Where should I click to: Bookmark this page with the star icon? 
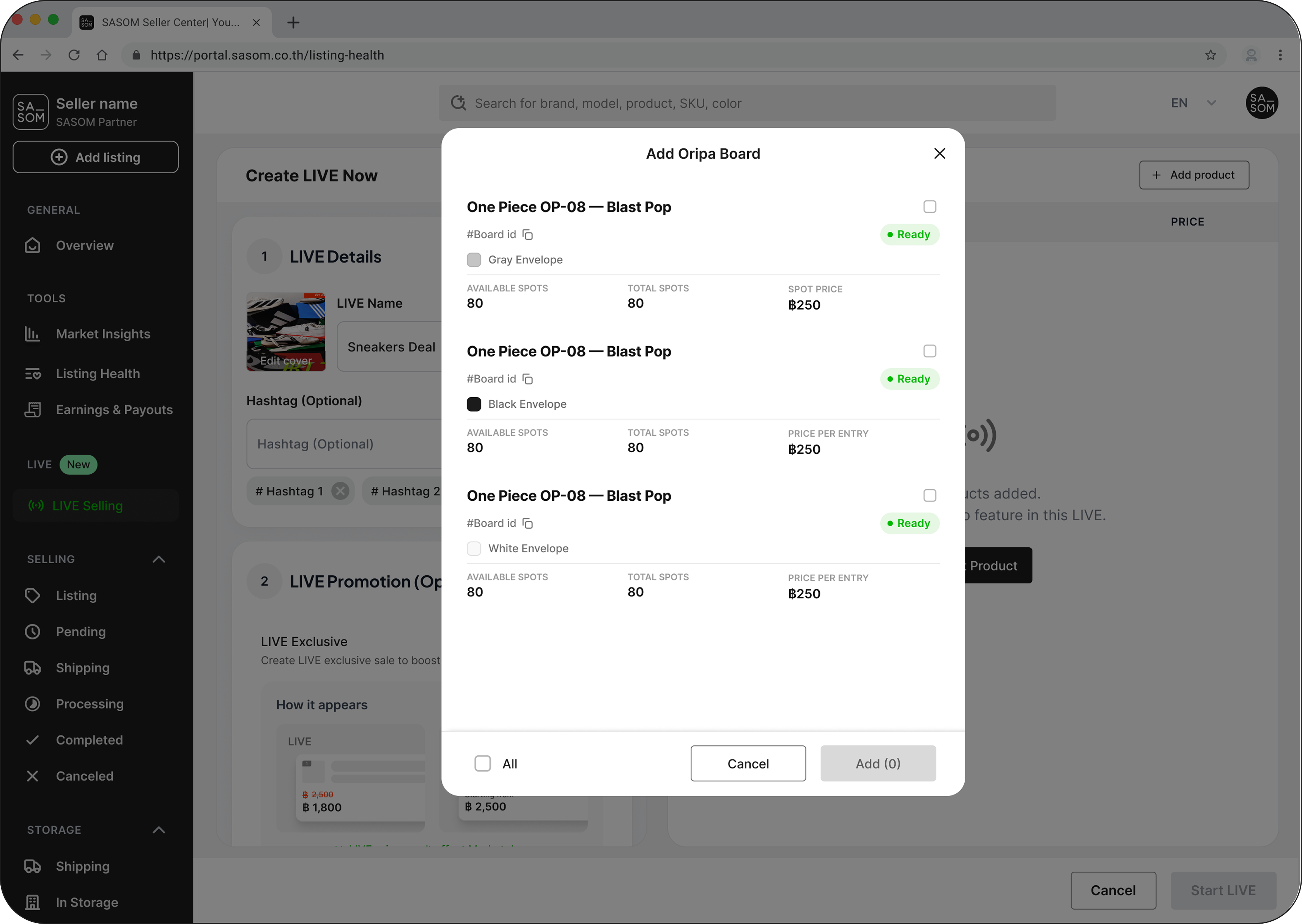point(1211,55)
